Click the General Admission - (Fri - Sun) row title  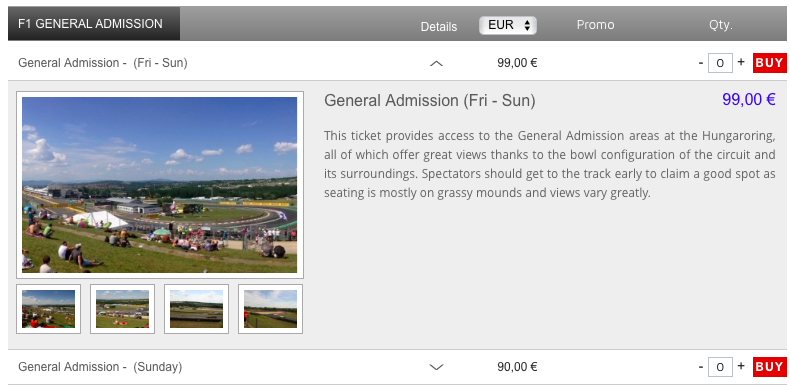(x=103, y=63)
